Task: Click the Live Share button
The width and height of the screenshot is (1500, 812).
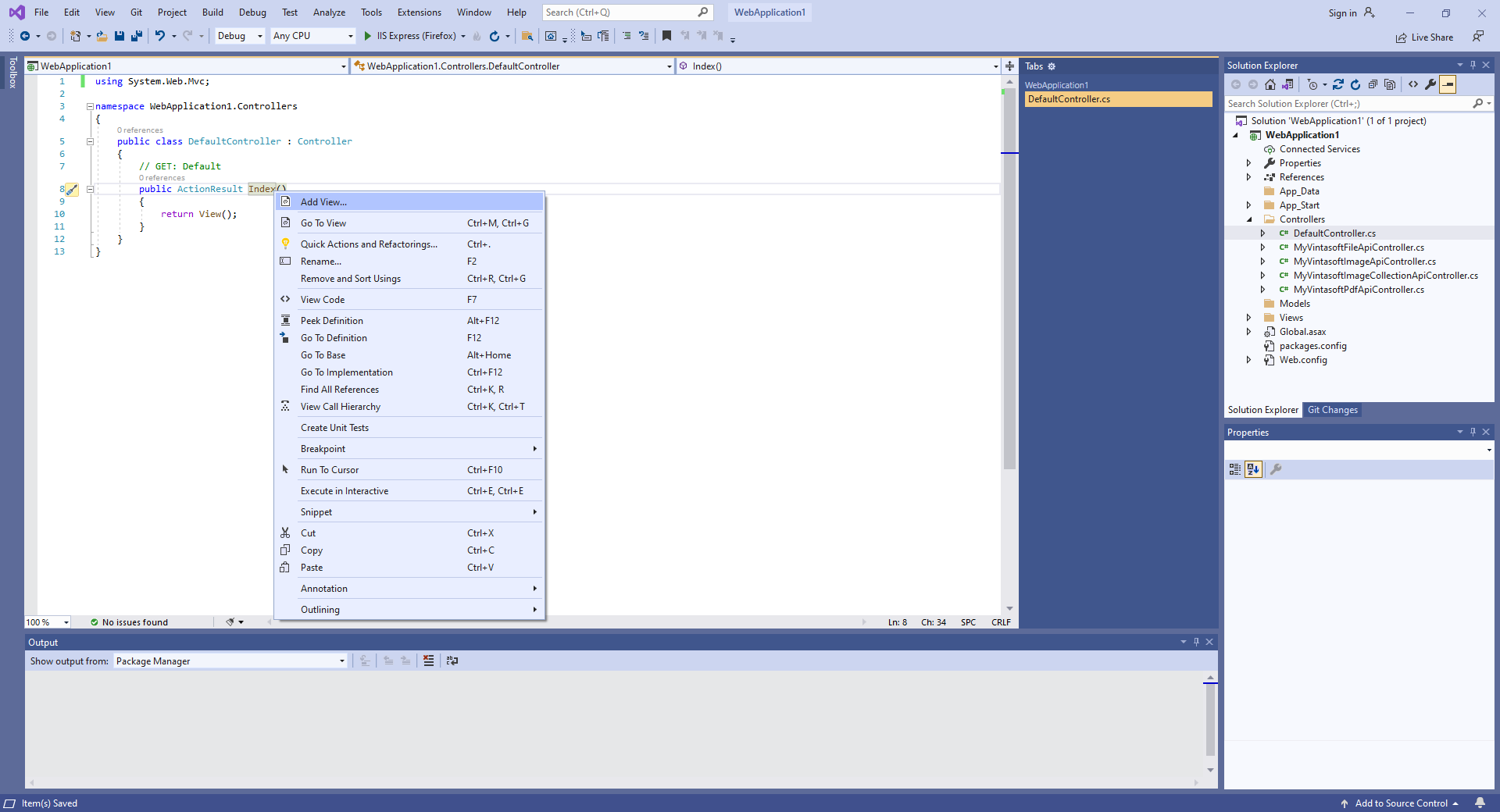Action: 1424,37
